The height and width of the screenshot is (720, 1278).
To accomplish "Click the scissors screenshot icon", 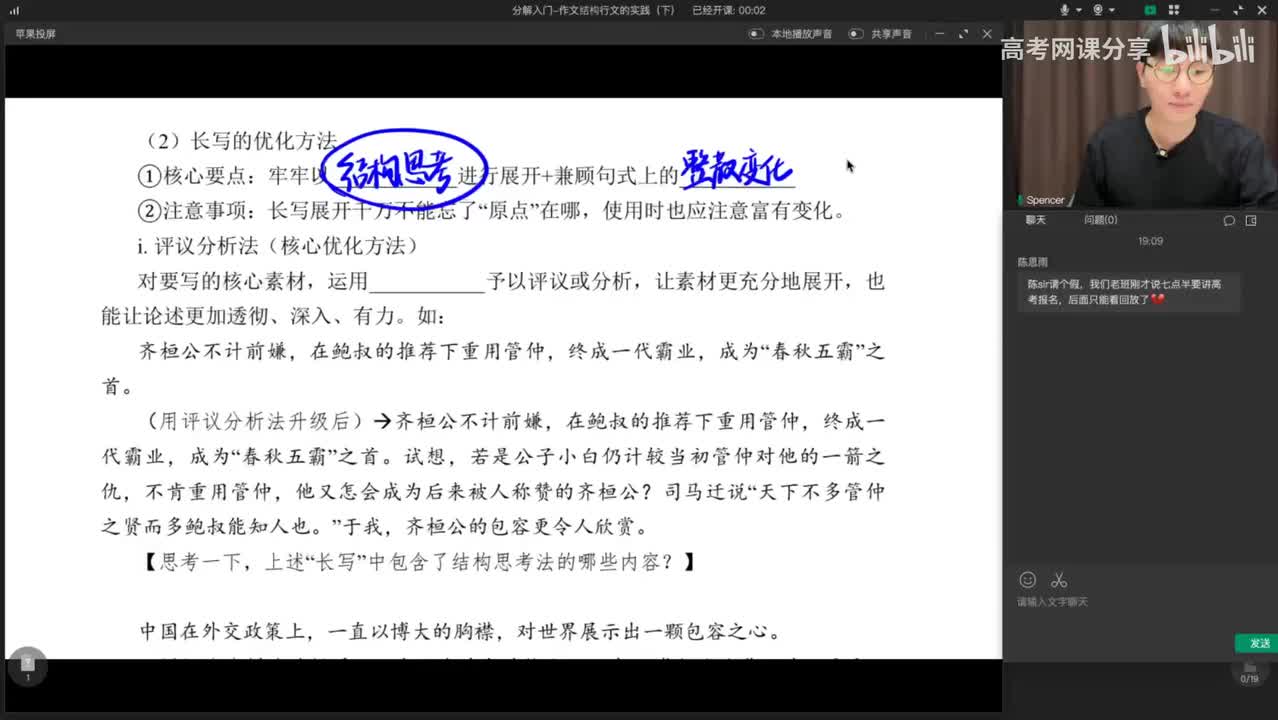I will pyautogui.click(x=1059, y=580).
